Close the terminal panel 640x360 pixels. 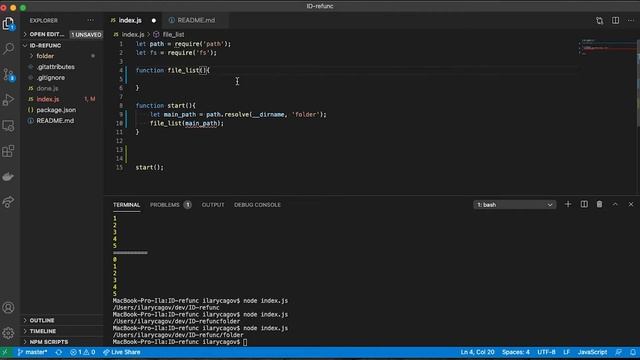631,204
